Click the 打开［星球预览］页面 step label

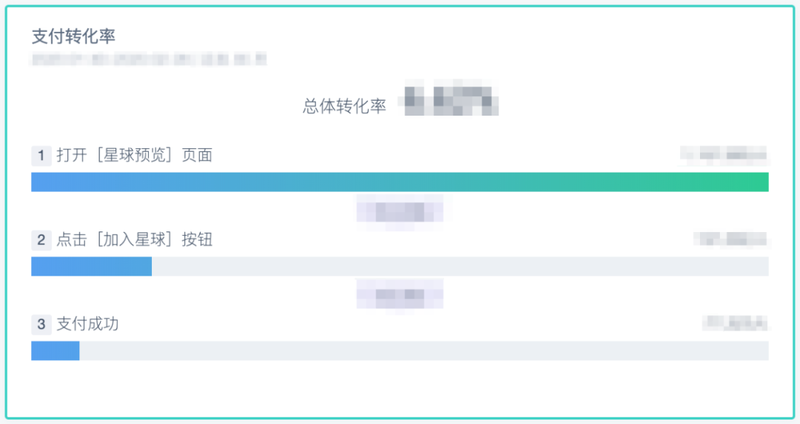click(134, 155)
